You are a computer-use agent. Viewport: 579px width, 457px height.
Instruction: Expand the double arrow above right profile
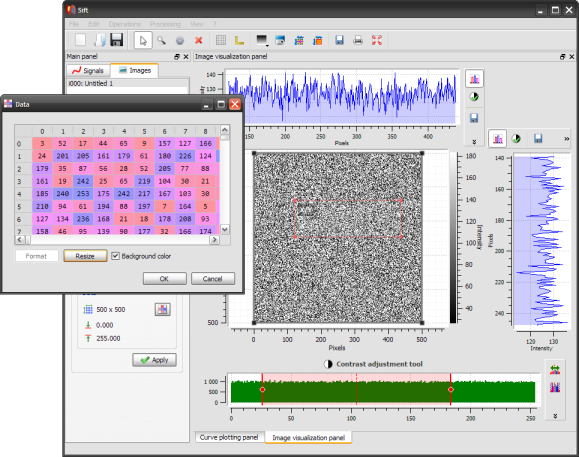coord(566,139)
